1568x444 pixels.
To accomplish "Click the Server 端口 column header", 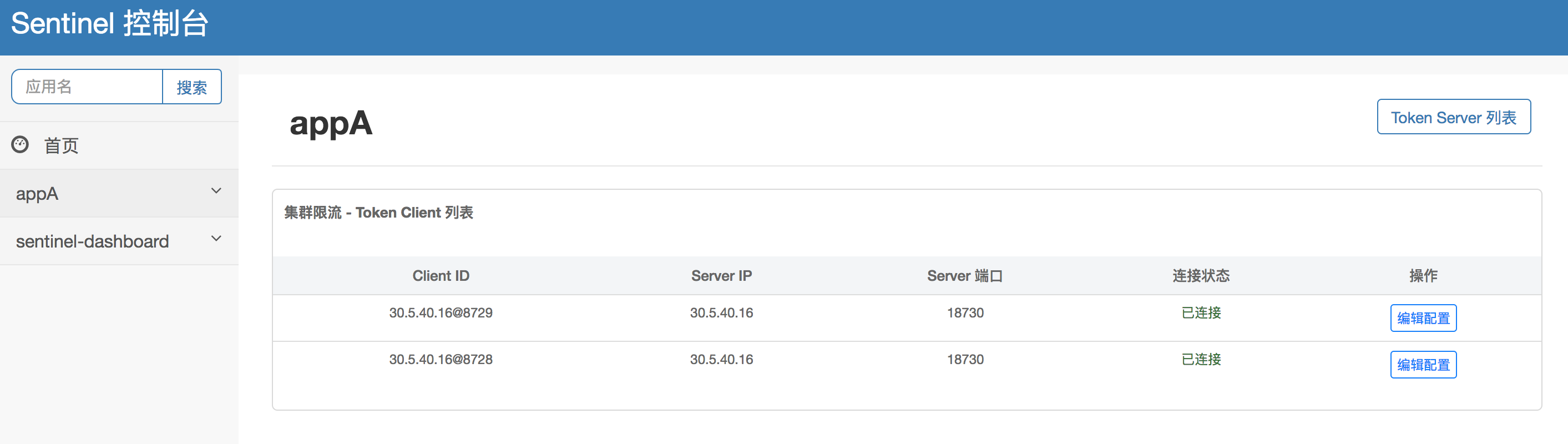I will click(x=965, y=276).
